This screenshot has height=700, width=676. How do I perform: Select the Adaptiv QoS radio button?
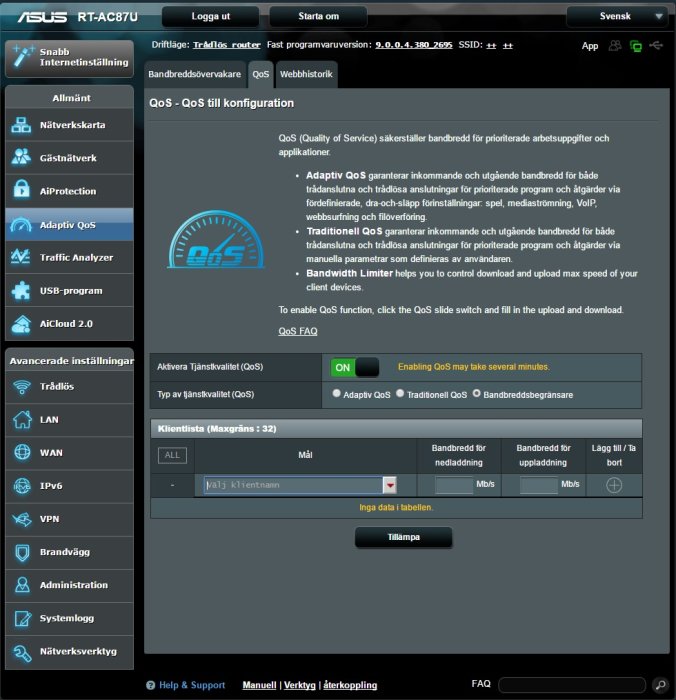pyautogui.click(x=336, y=393)
